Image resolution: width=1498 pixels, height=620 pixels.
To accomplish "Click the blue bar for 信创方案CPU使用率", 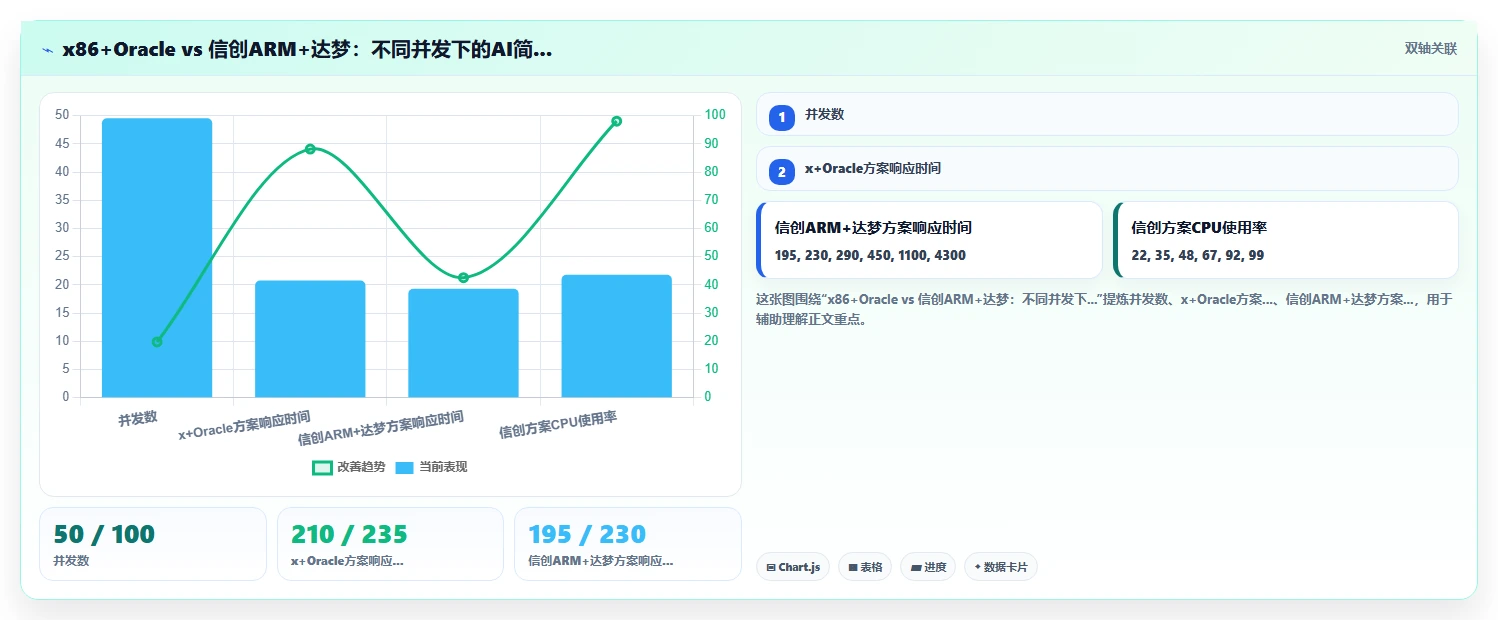I will pyautogui.click(x=616, y=336).
